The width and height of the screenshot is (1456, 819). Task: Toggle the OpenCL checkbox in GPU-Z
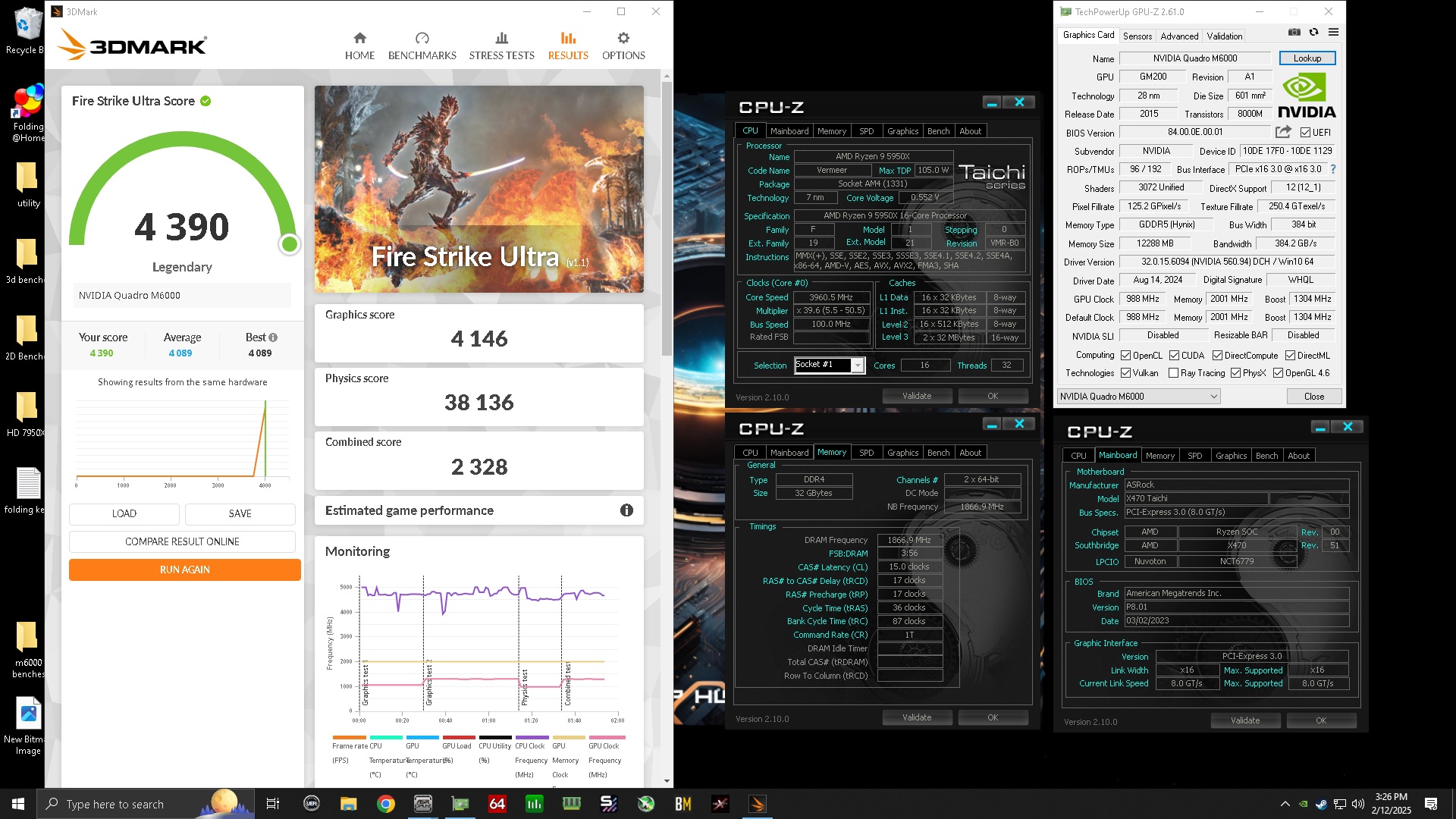[x=1126, y=355]
